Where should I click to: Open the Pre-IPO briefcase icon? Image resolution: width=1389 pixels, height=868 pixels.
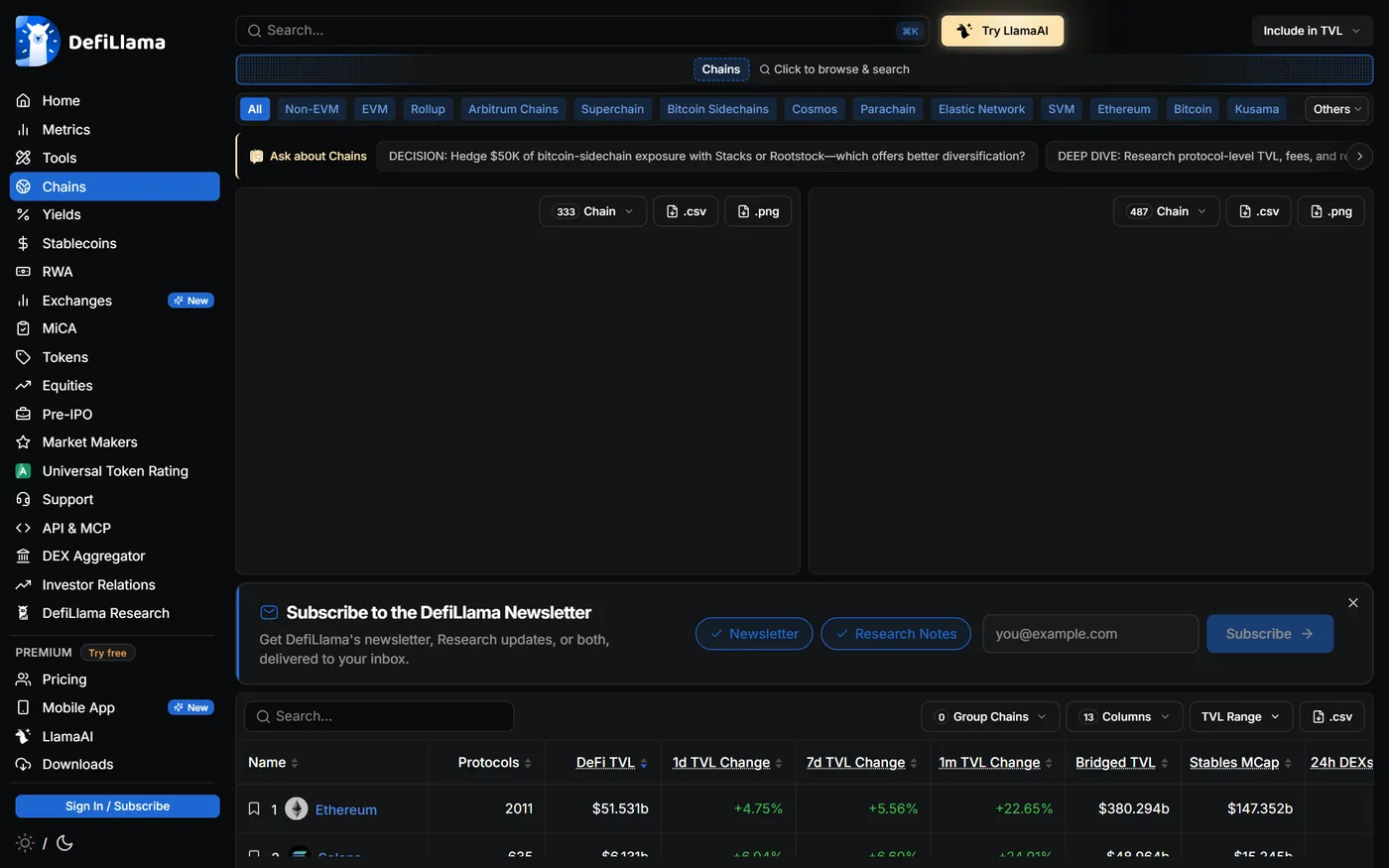click(x=24, y=415)
